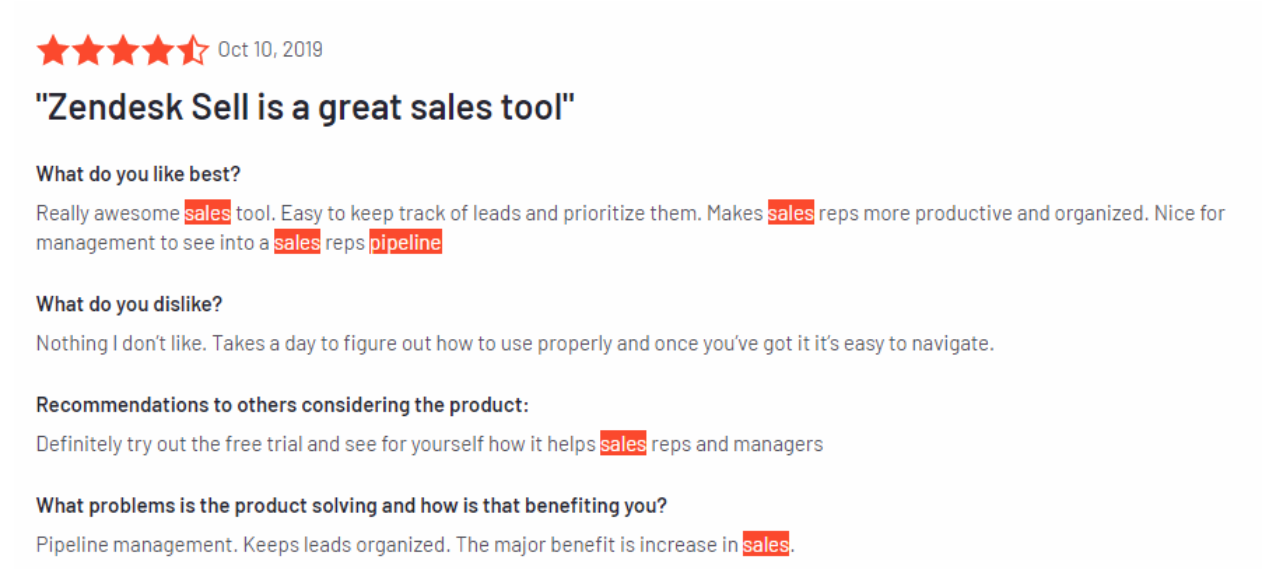Click the Oct 10, 2019 review date
The height and width of the screenshot is (578, 1274).
(x=270, y=50)
